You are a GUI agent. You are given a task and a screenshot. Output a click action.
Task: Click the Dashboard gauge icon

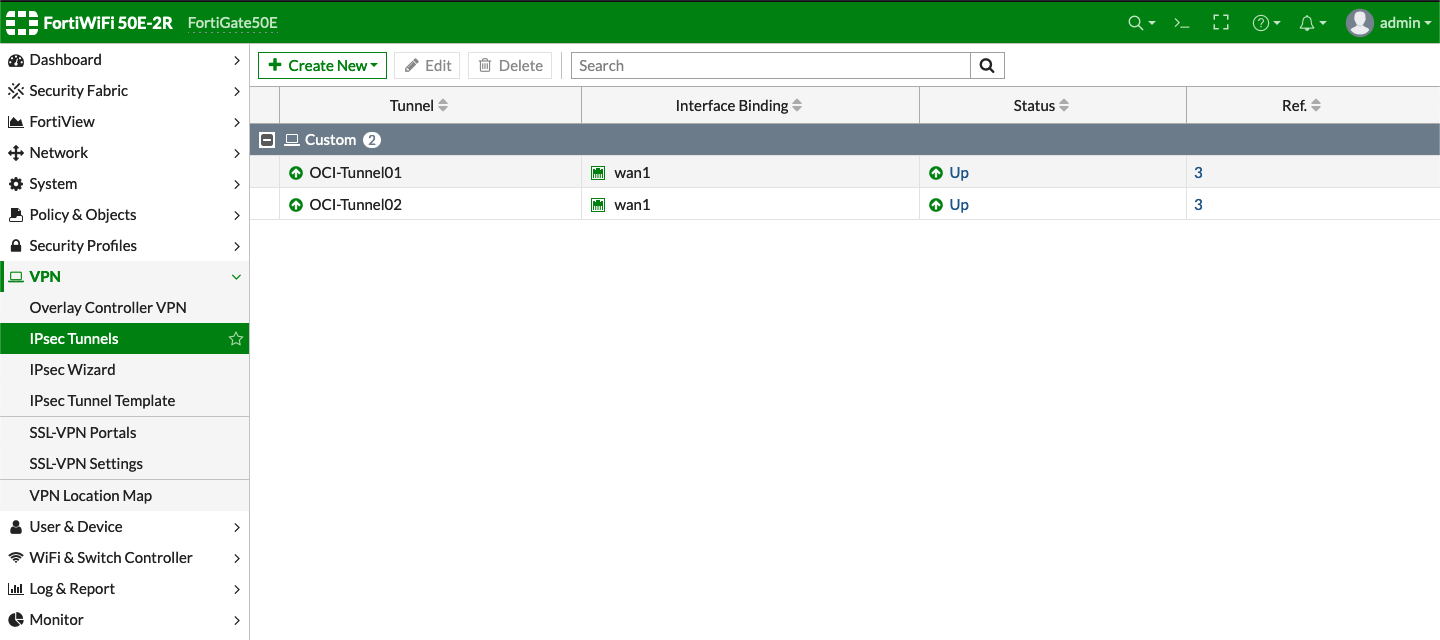[x=15, y=60]
